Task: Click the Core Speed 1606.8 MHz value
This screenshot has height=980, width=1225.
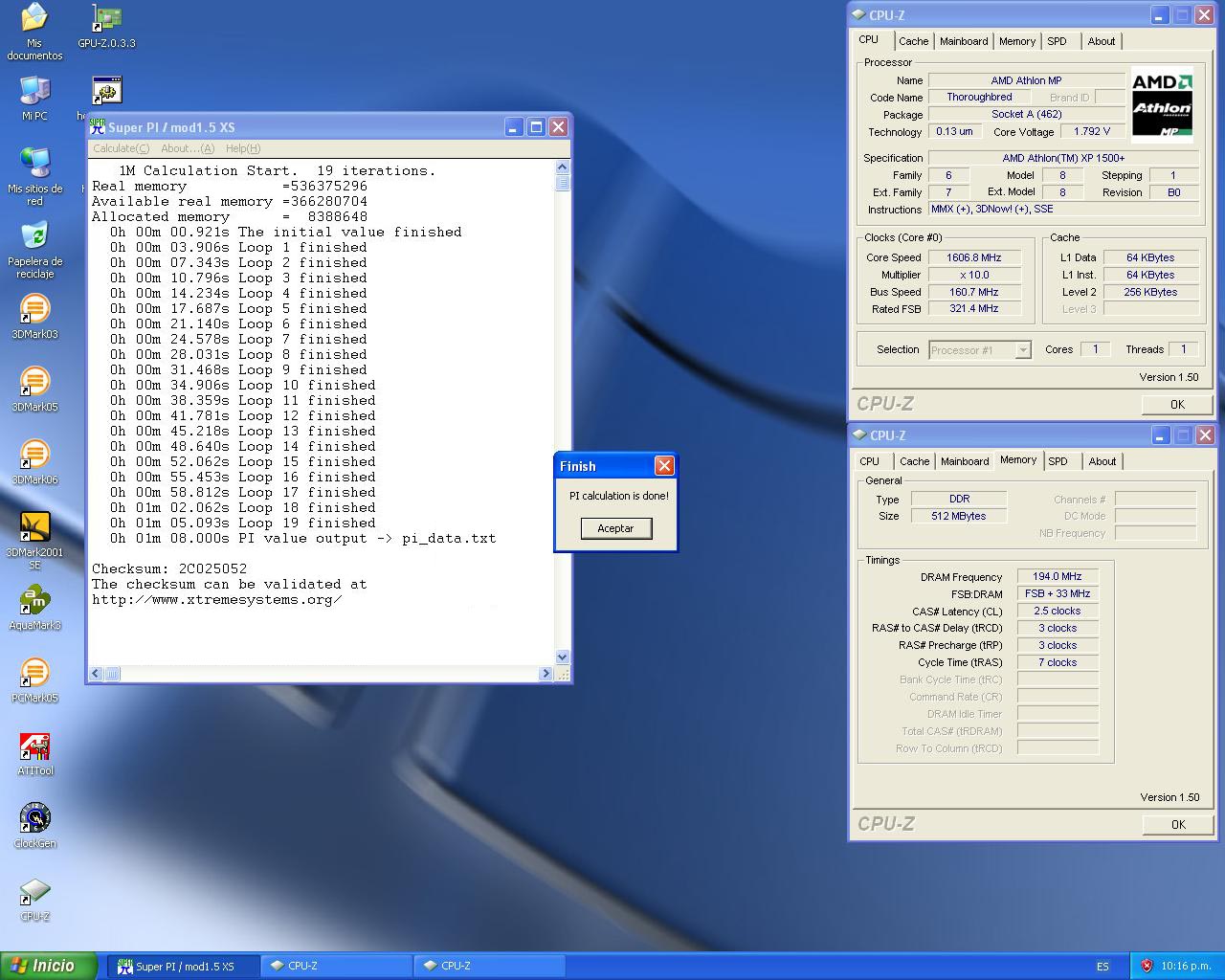Action: pos(974,257)
